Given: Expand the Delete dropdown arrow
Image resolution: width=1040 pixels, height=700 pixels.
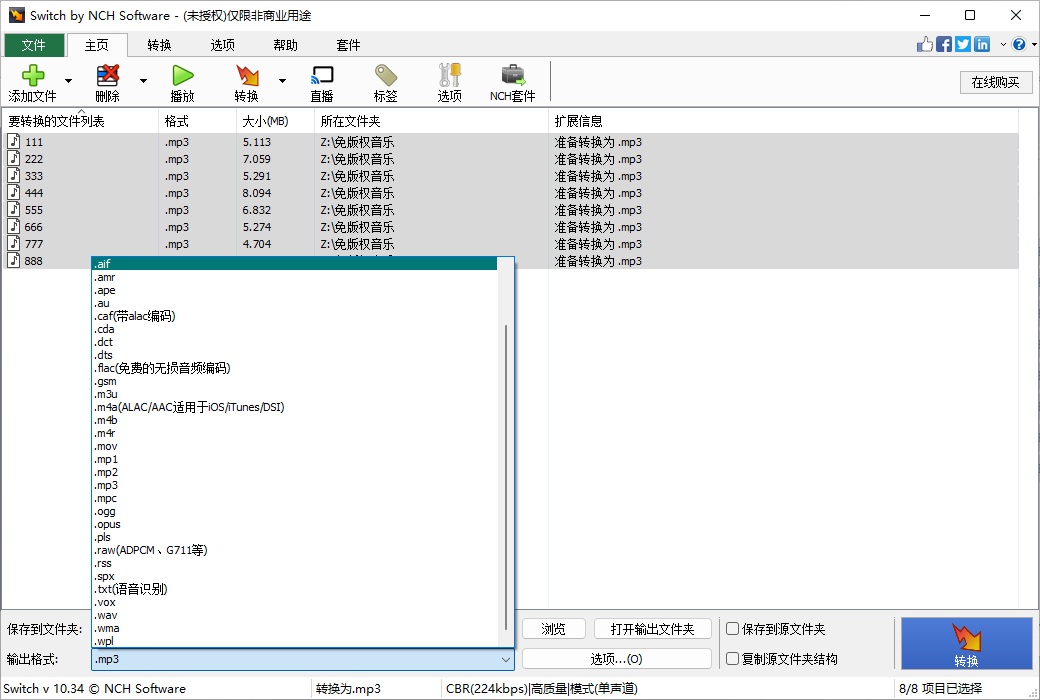Looking at the screenshot, I should 143,81.
